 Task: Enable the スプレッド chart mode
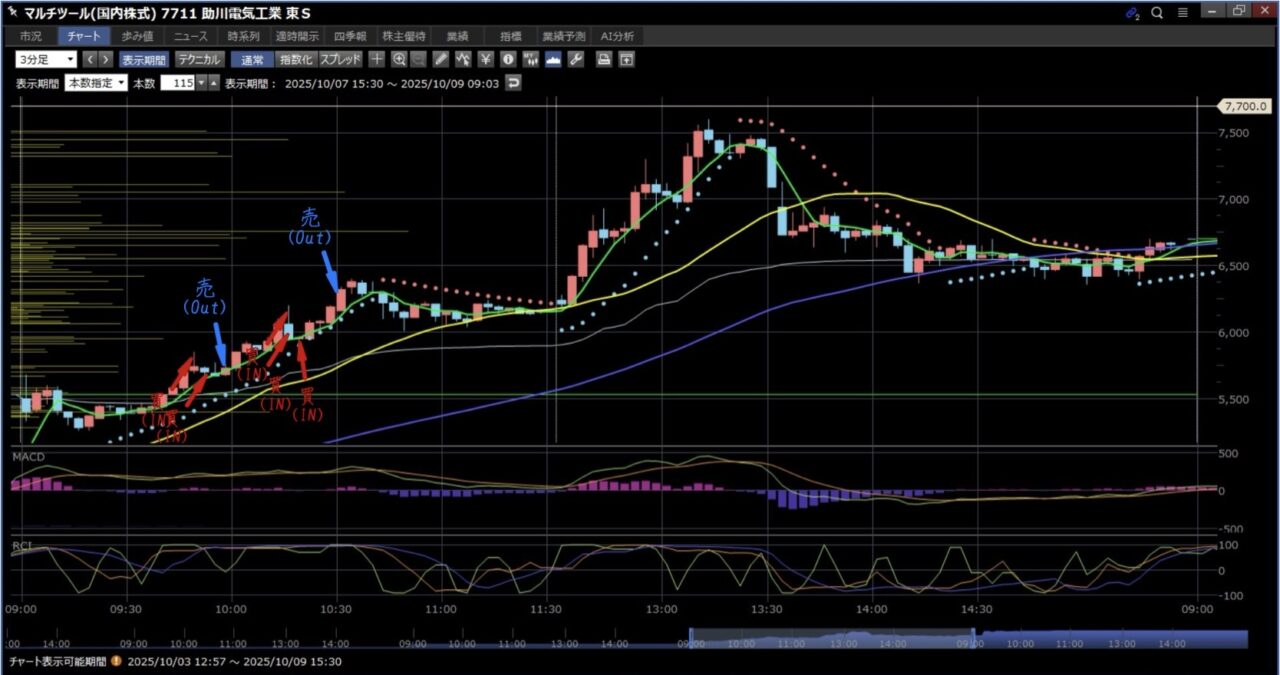click(340, 60)
